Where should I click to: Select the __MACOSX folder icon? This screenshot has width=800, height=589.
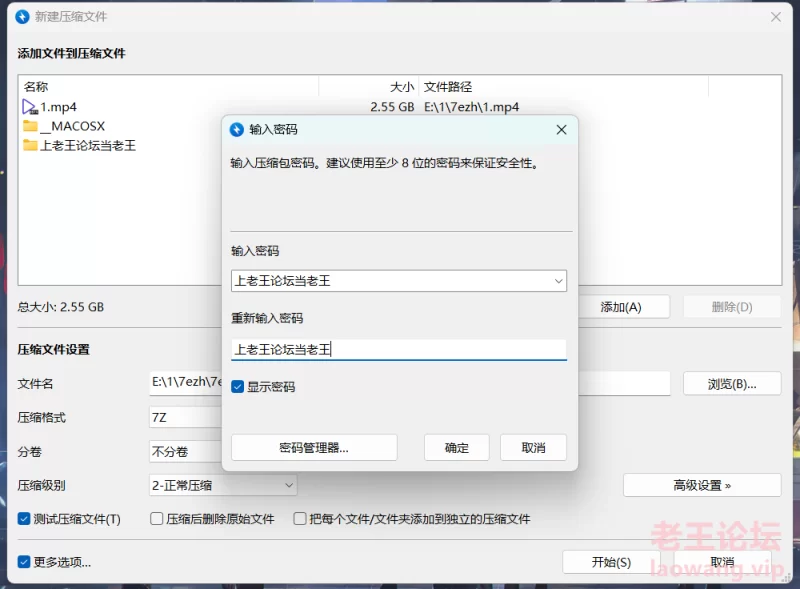pos(30,126)
